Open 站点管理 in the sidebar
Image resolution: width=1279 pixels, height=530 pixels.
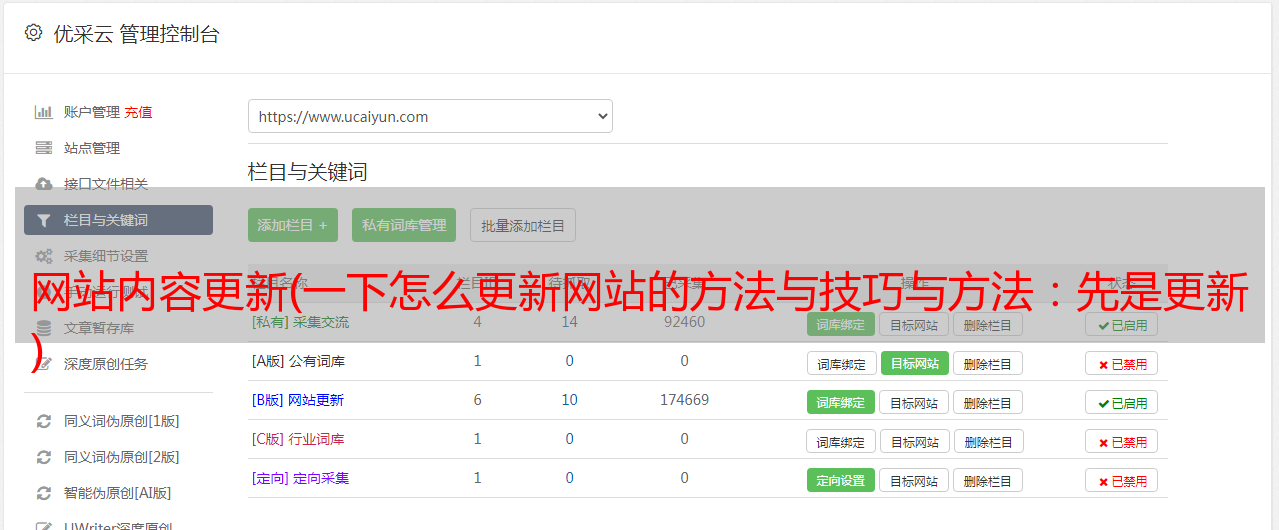[92, 148]
